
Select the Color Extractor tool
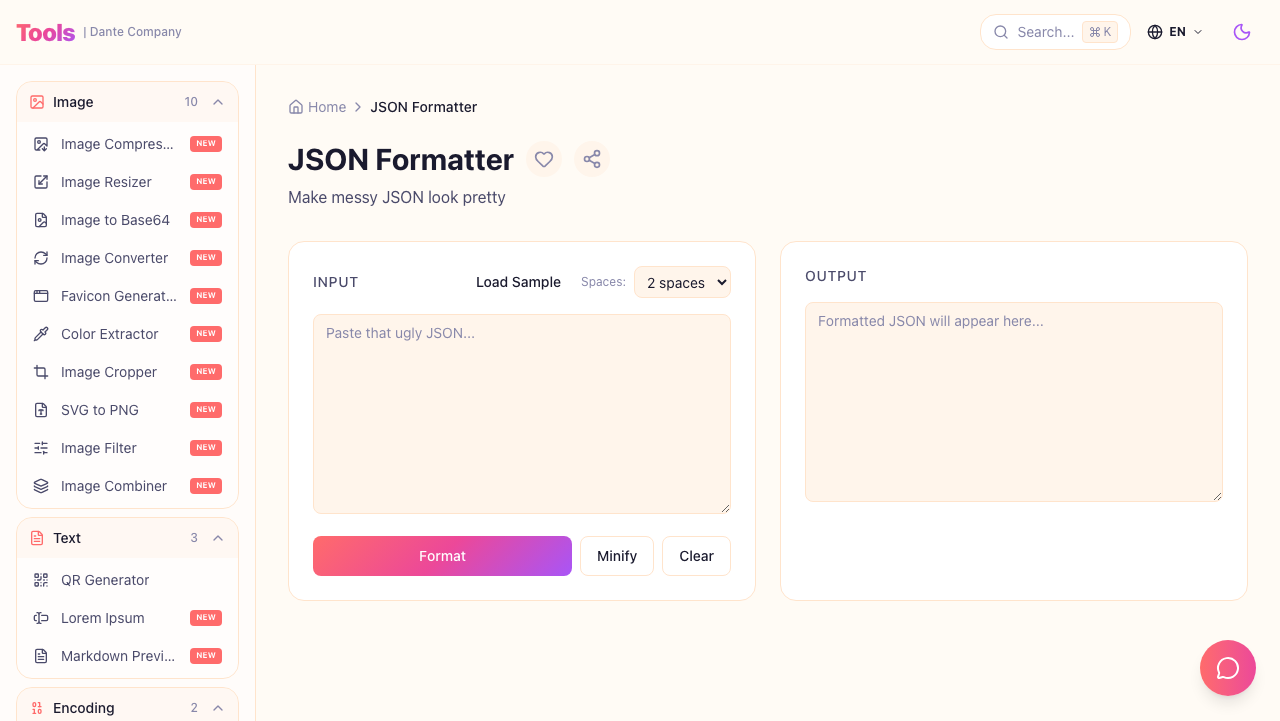[x=109, y=334]
